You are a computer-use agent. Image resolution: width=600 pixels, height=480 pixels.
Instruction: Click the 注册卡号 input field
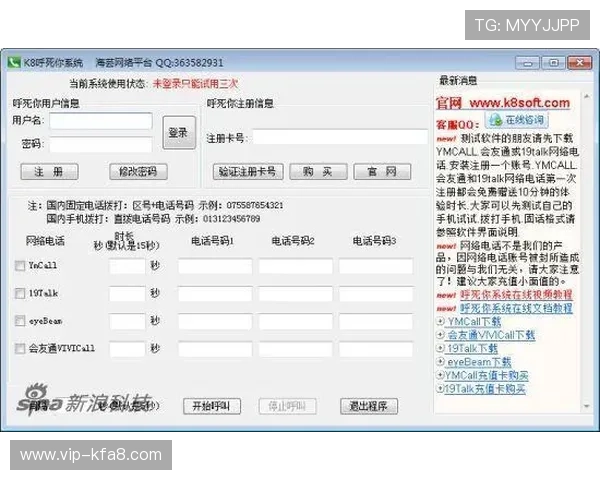(x=340, y=137)
